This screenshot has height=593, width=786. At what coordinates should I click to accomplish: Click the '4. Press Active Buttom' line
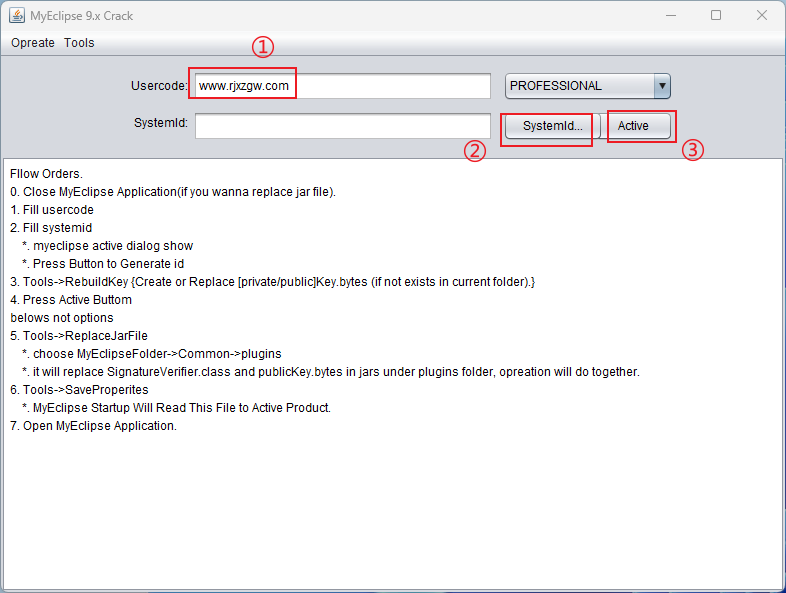pos(71,300)
